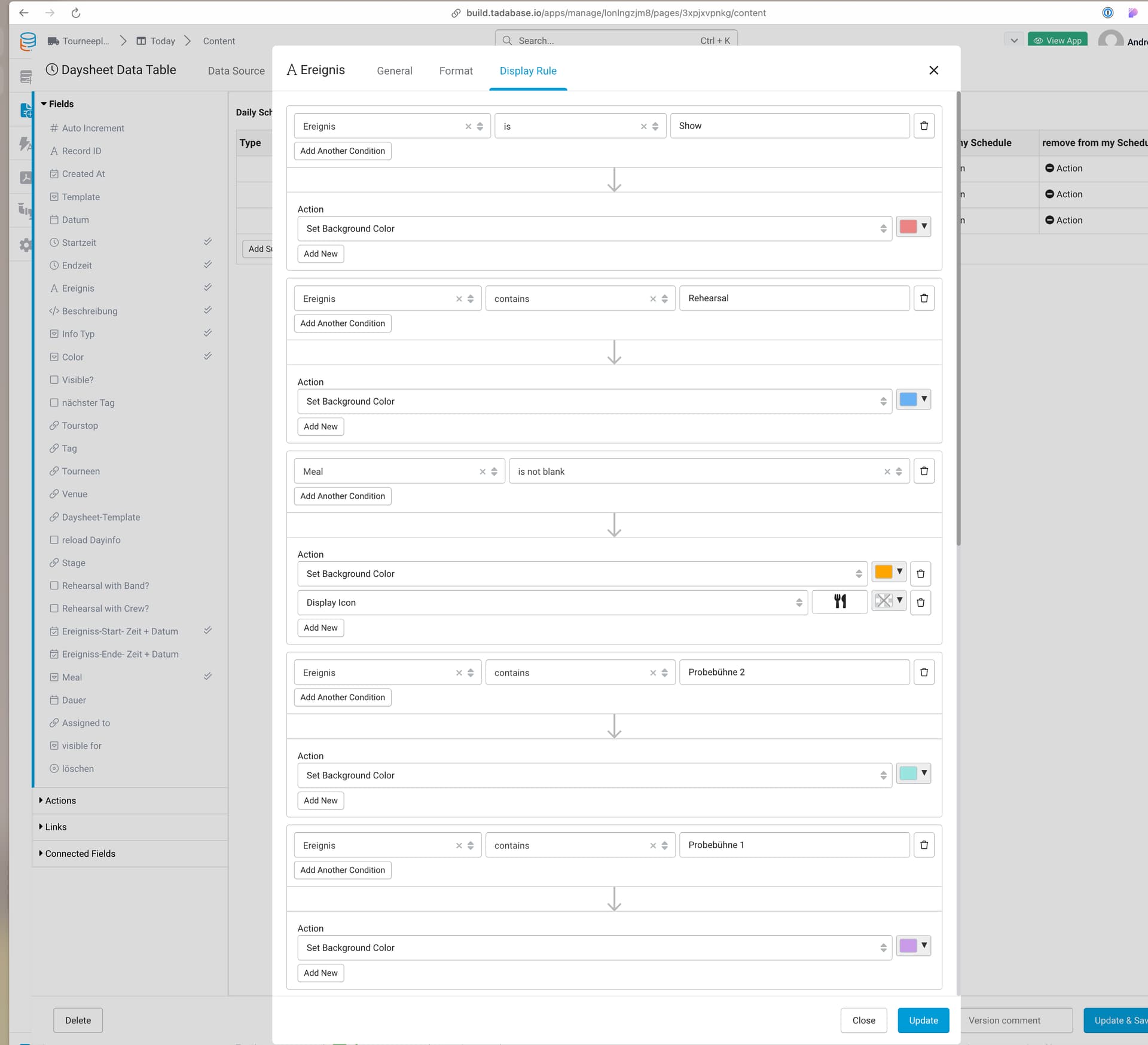Open the red background color swatch
Screen dimensions: 1148x1045
[913, 227]
